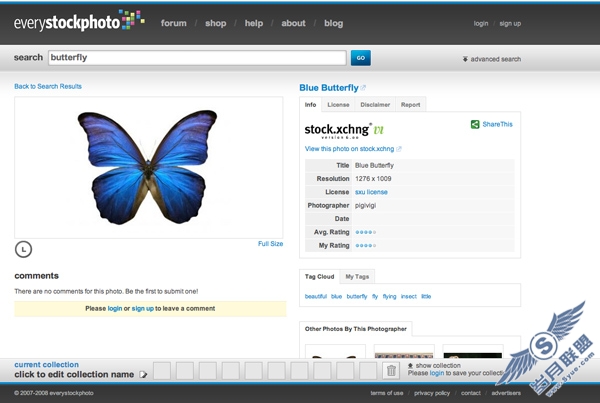Select Other Photos By This Photographer tab
Viewport: 600px width, 403px height.
coord(355,329)
